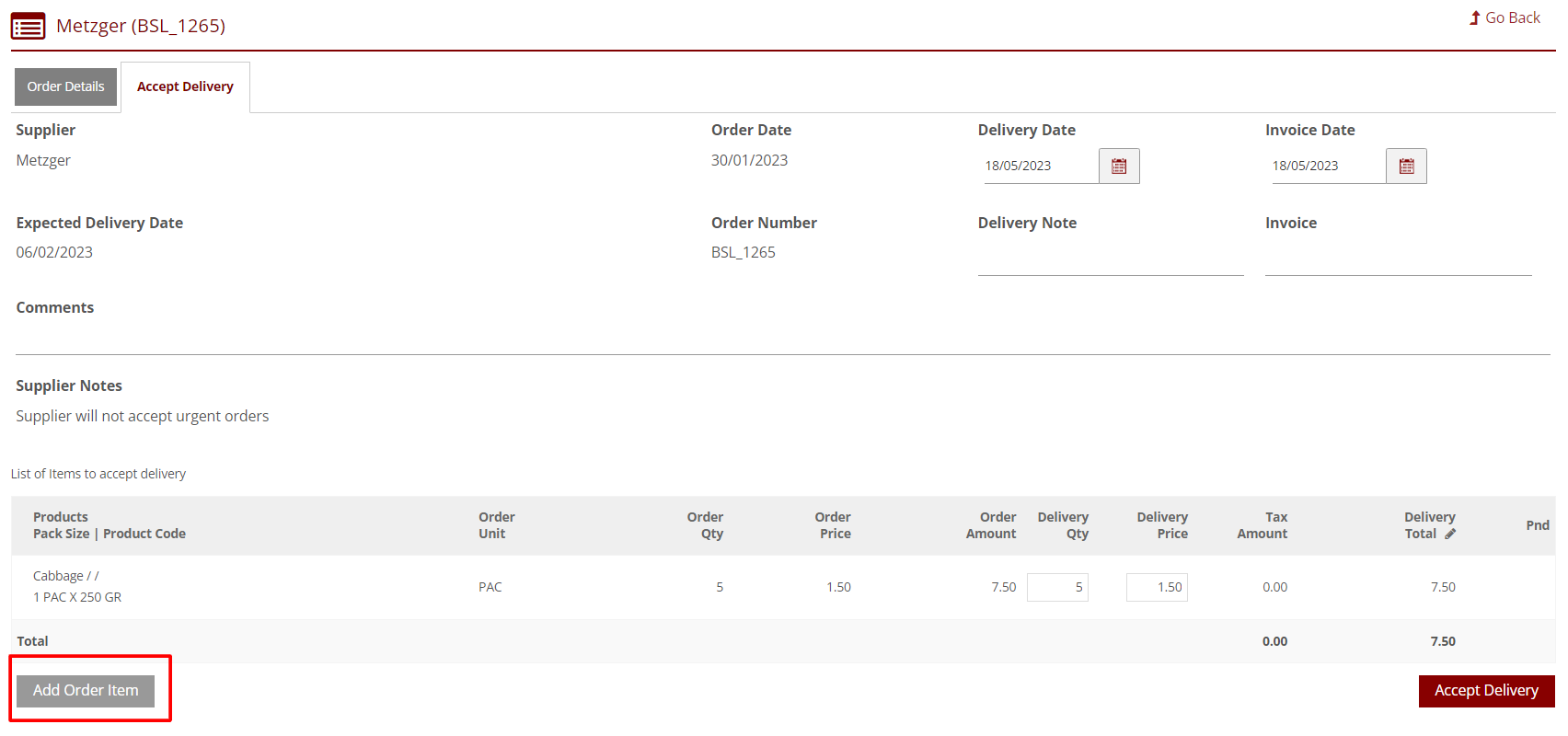Click the order list icon beside Metzger title

[28, 26]
